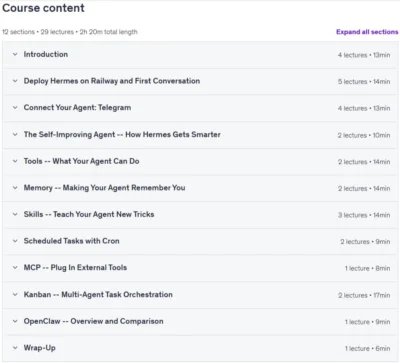Expand Connect Your Agent: Telegram chevron
400x363 pixels.
point(15,108)
